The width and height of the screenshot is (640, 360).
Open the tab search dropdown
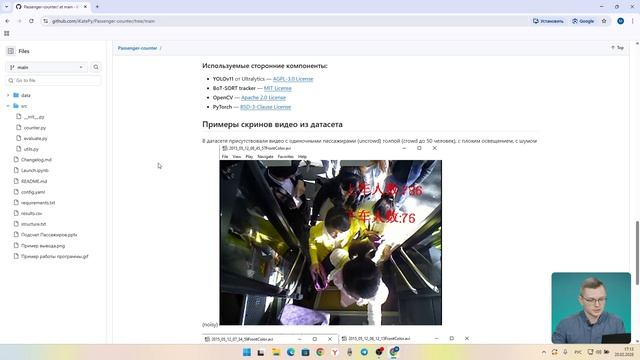pos(6,7)
